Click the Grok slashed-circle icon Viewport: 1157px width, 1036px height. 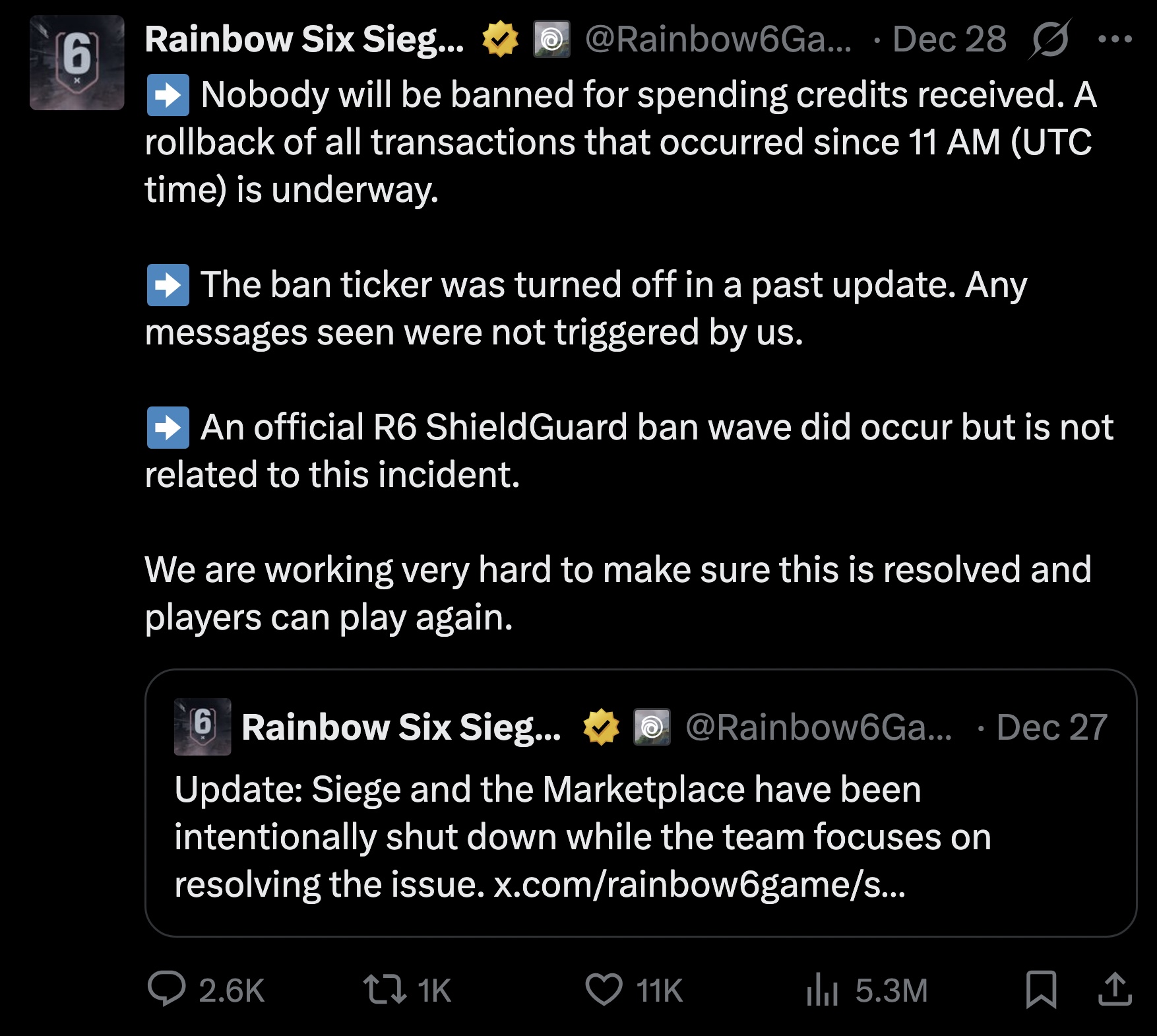[x=1049, y=39]
